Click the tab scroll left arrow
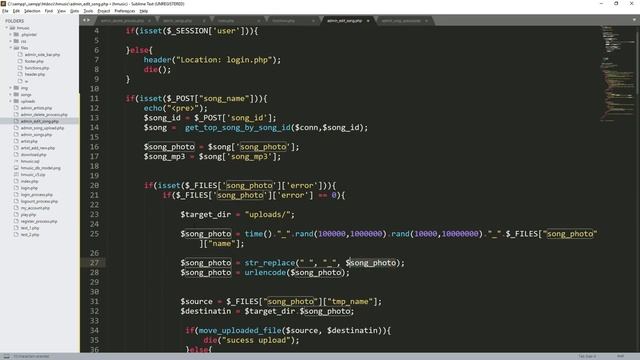The width and height of the screenshot is (640, 360). coord(84,20)
